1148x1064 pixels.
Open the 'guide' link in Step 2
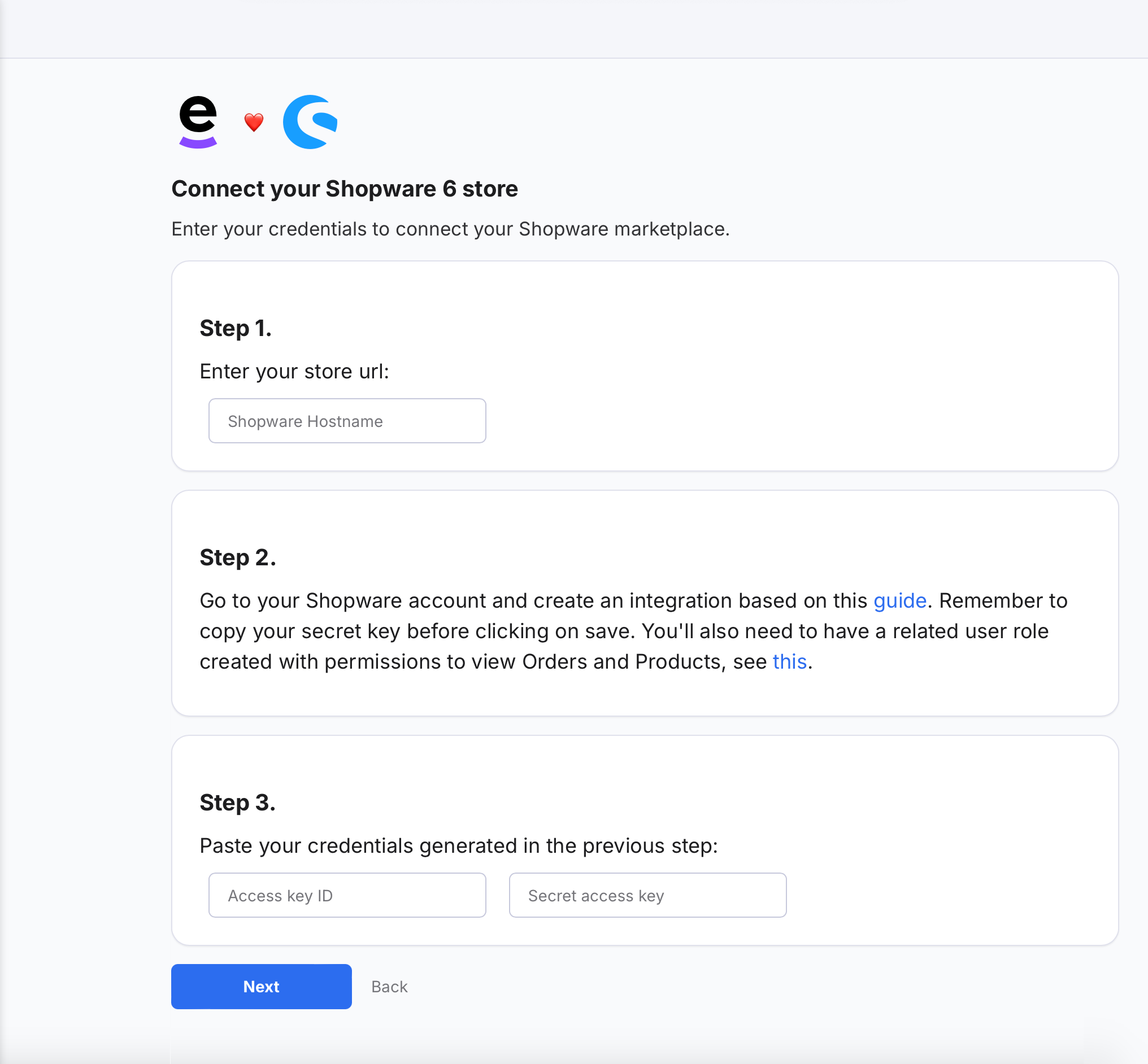click(x=900, y=600)
